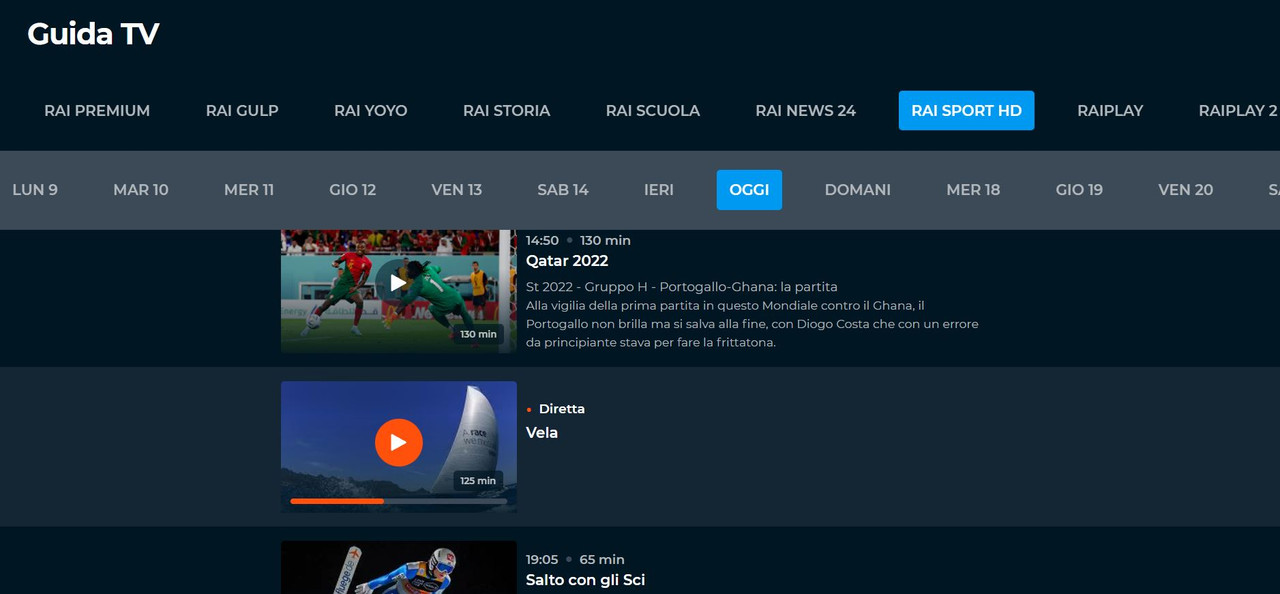Select the RAI GULP channel tab
Screen dimensions: 1280x594
pos(242,111)
